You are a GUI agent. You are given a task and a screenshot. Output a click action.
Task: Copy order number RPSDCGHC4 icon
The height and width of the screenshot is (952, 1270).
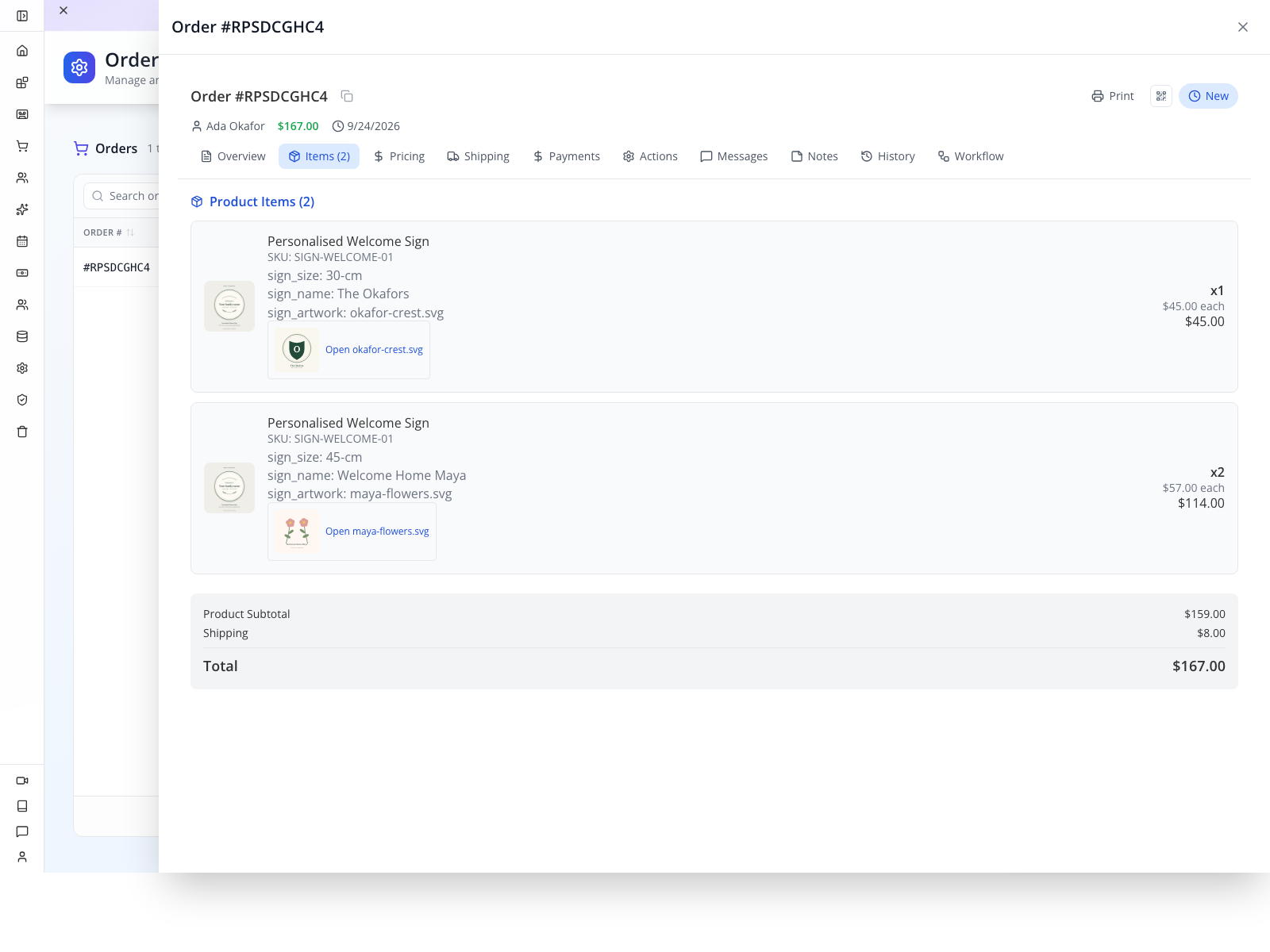[x=347, y=96]
